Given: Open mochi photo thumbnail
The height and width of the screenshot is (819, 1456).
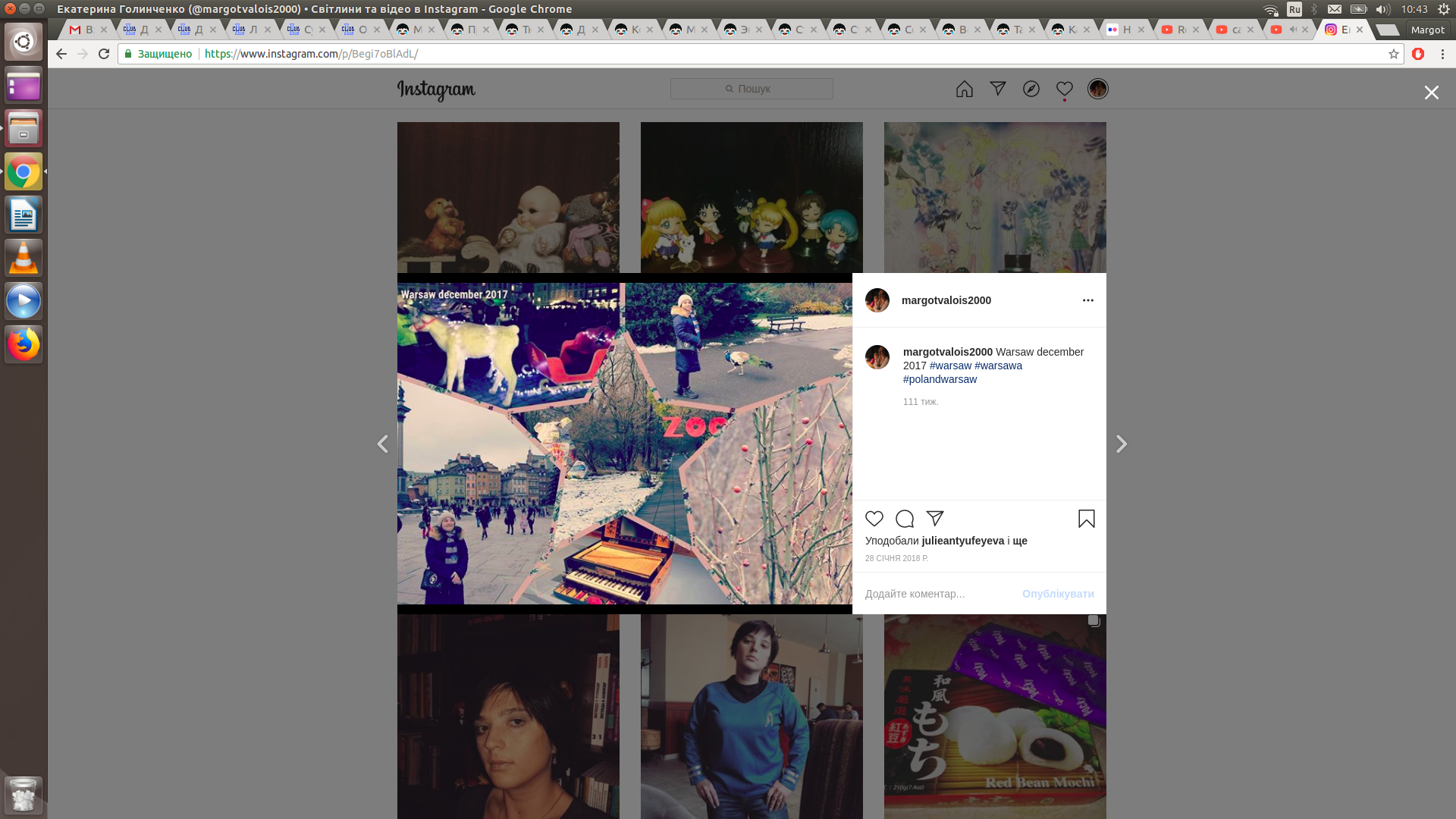Looking at the screenshot, I should [x=995, y=717].
